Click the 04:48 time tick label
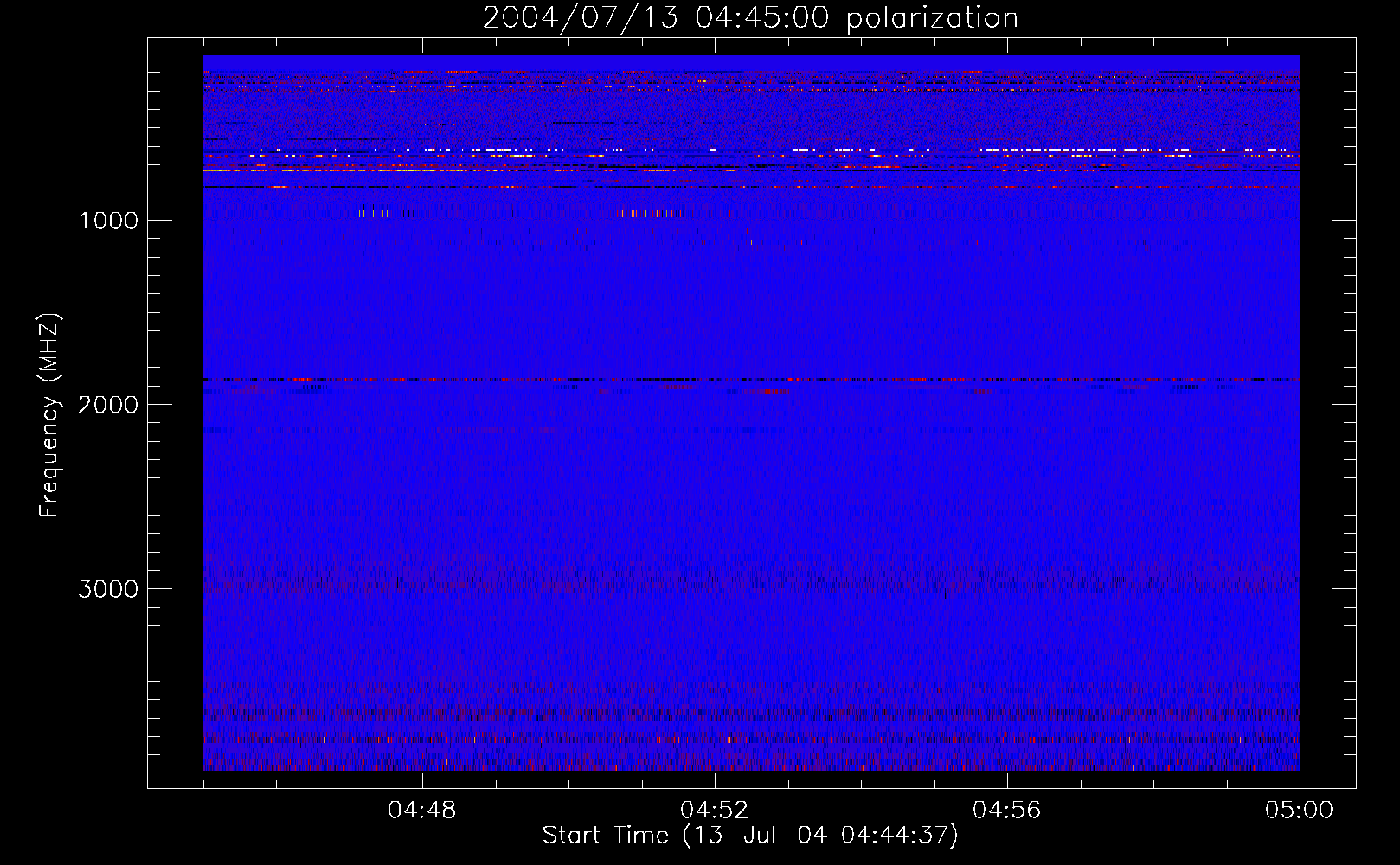The width and height of the screenshot is (1400, 865). click(x=422, y=811)
